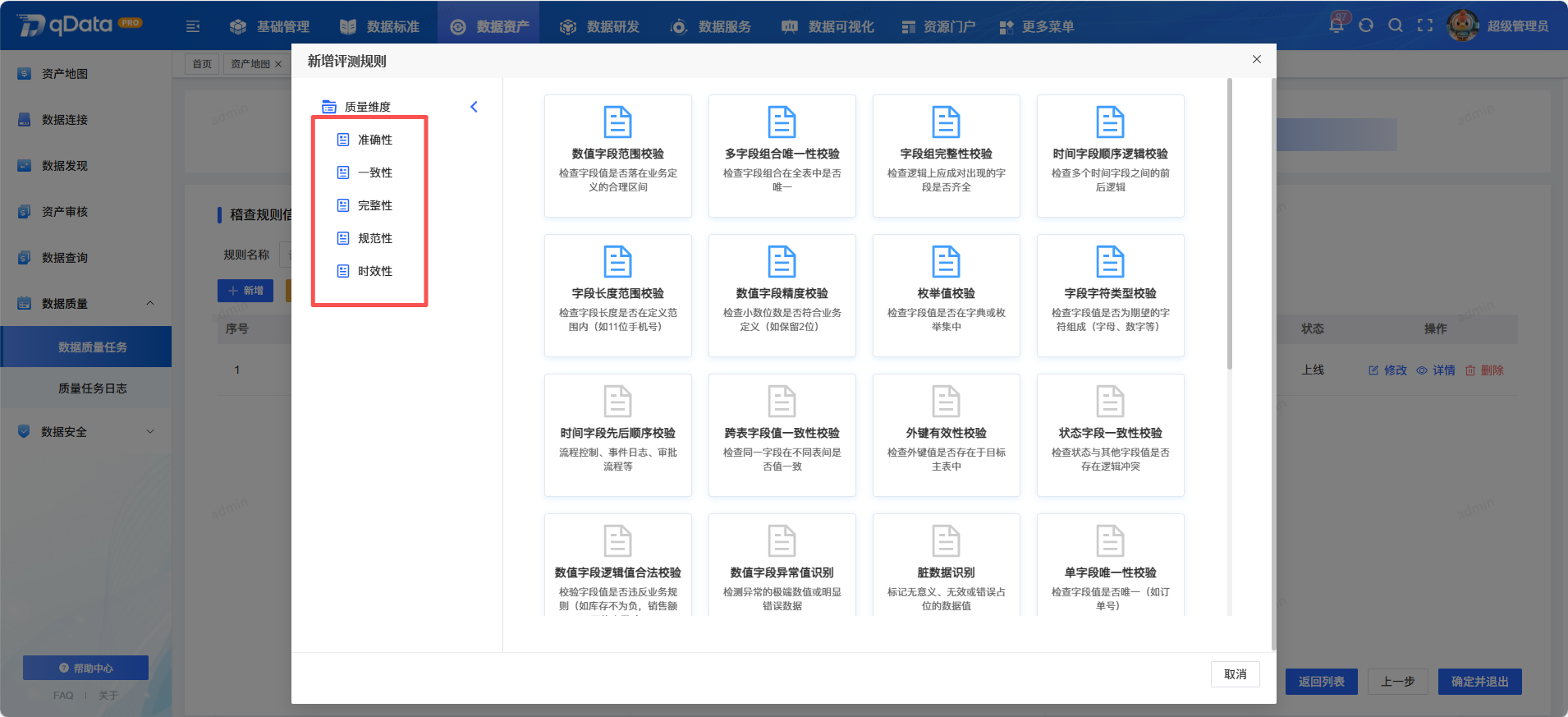The image size is (1568, 717).
Task: Open notifications bell icon
Action: (1336, 25)
